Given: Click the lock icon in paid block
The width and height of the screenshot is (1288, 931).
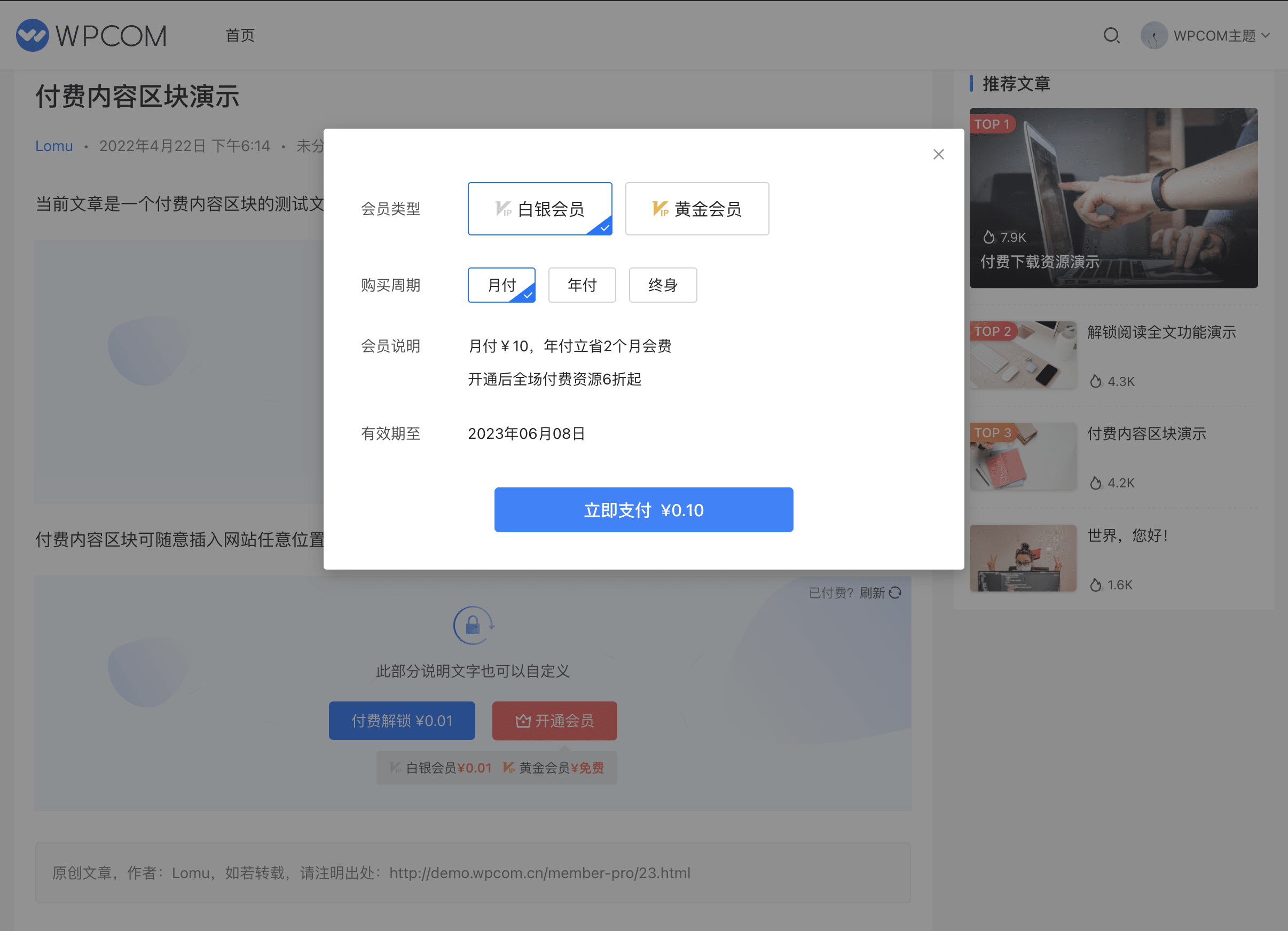Looking at the screenshot, I should tap(473, 625).
